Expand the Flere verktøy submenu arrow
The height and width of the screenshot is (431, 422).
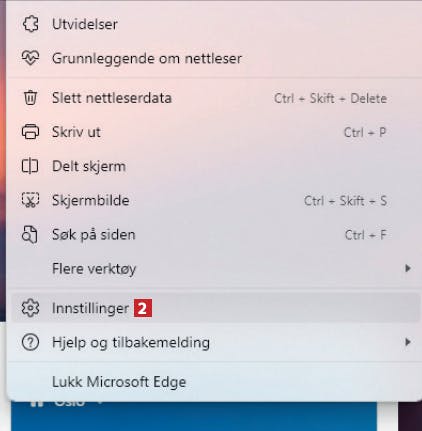click(407, 268)
